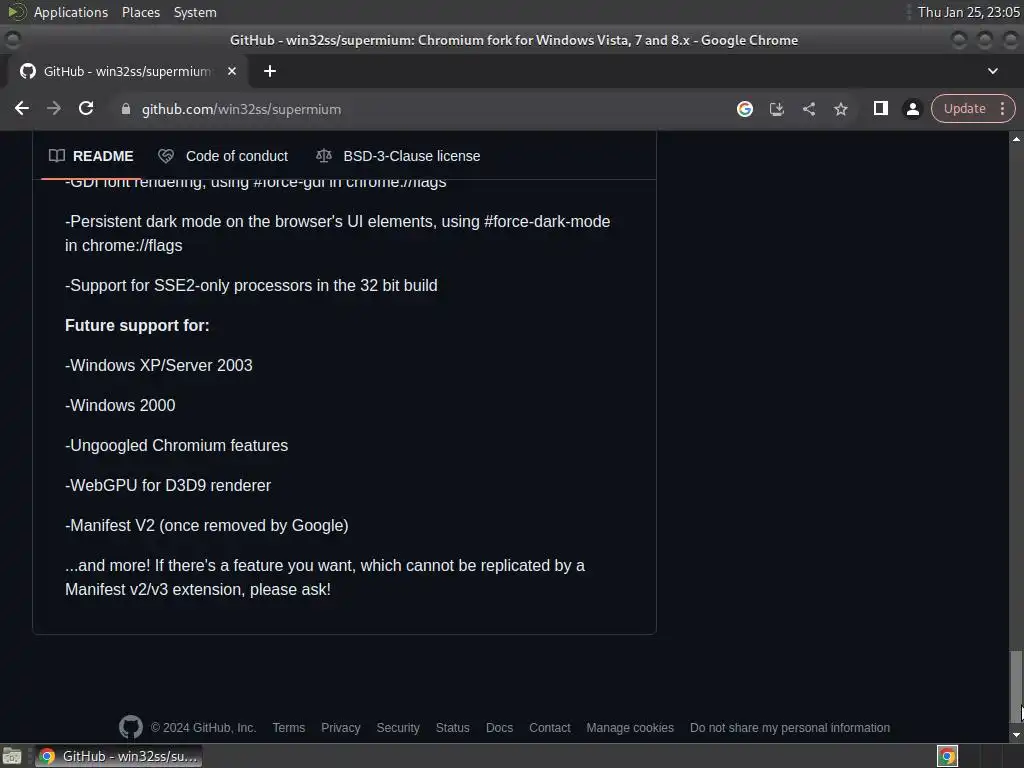The height and width of the screenshot is (768, 1024).
Task: Open the Terms footer link
Action: [x=289, y=728]
